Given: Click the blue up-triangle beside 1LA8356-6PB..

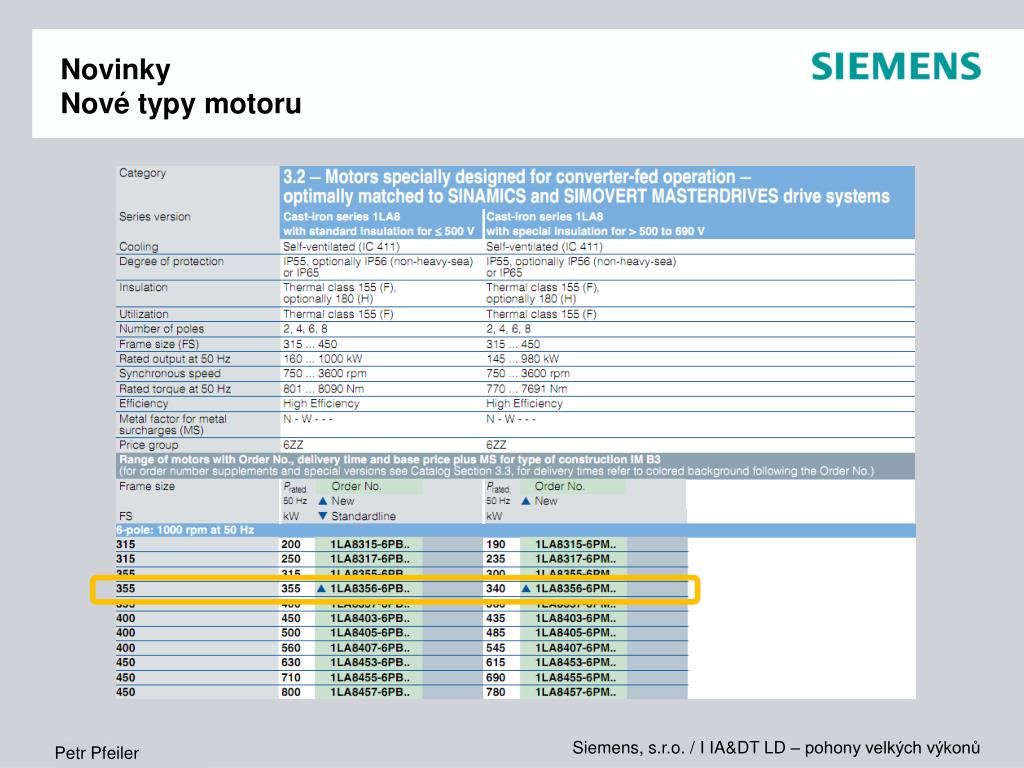Looking at the screenshot, I should click(321, 588).
